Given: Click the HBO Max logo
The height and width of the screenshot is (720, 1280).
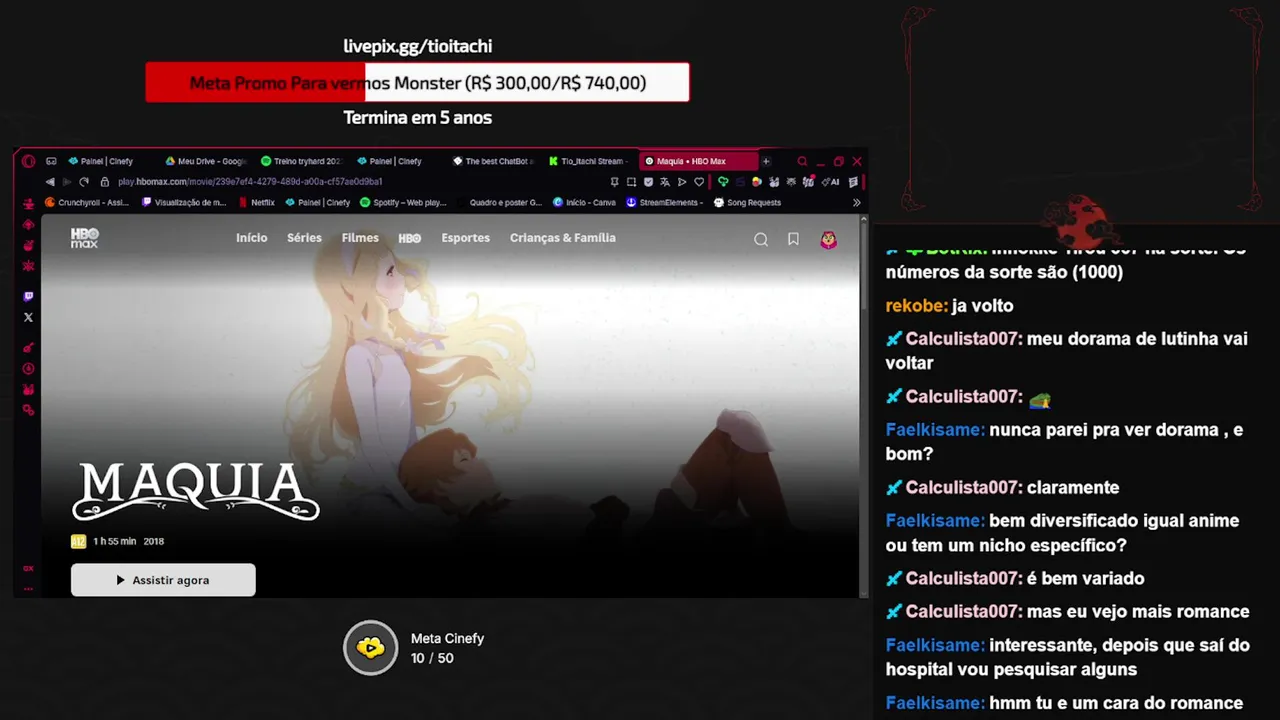Looking at the screenshot, I should click(85, 238).
